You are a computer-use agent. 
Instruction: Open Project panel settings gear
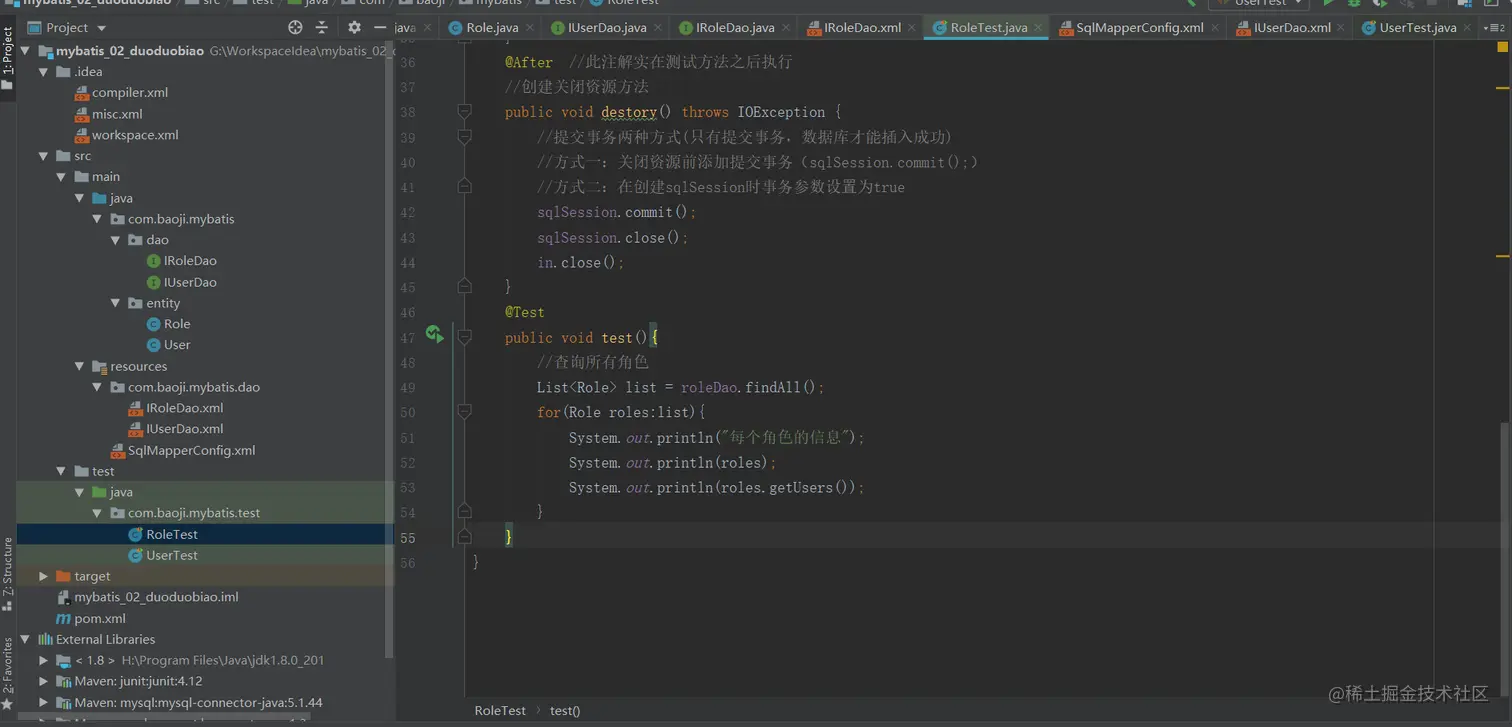point(354,28)
